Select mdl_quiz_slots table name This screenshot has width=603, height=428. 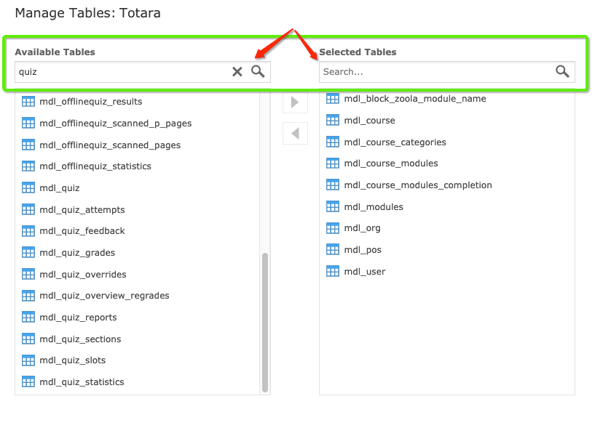[72, 360]
